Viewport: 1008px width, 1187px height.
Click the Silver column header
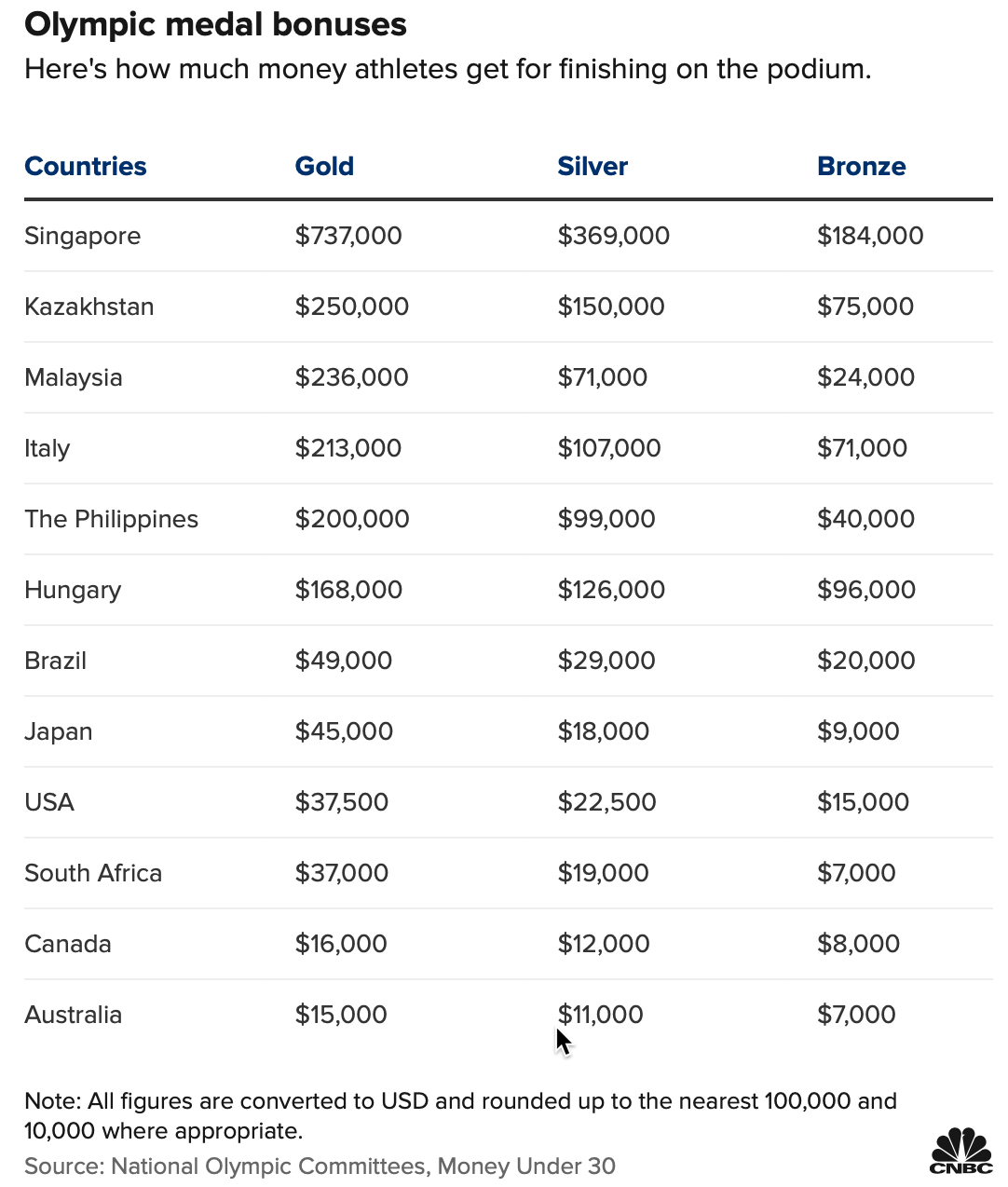pos(593,166)
